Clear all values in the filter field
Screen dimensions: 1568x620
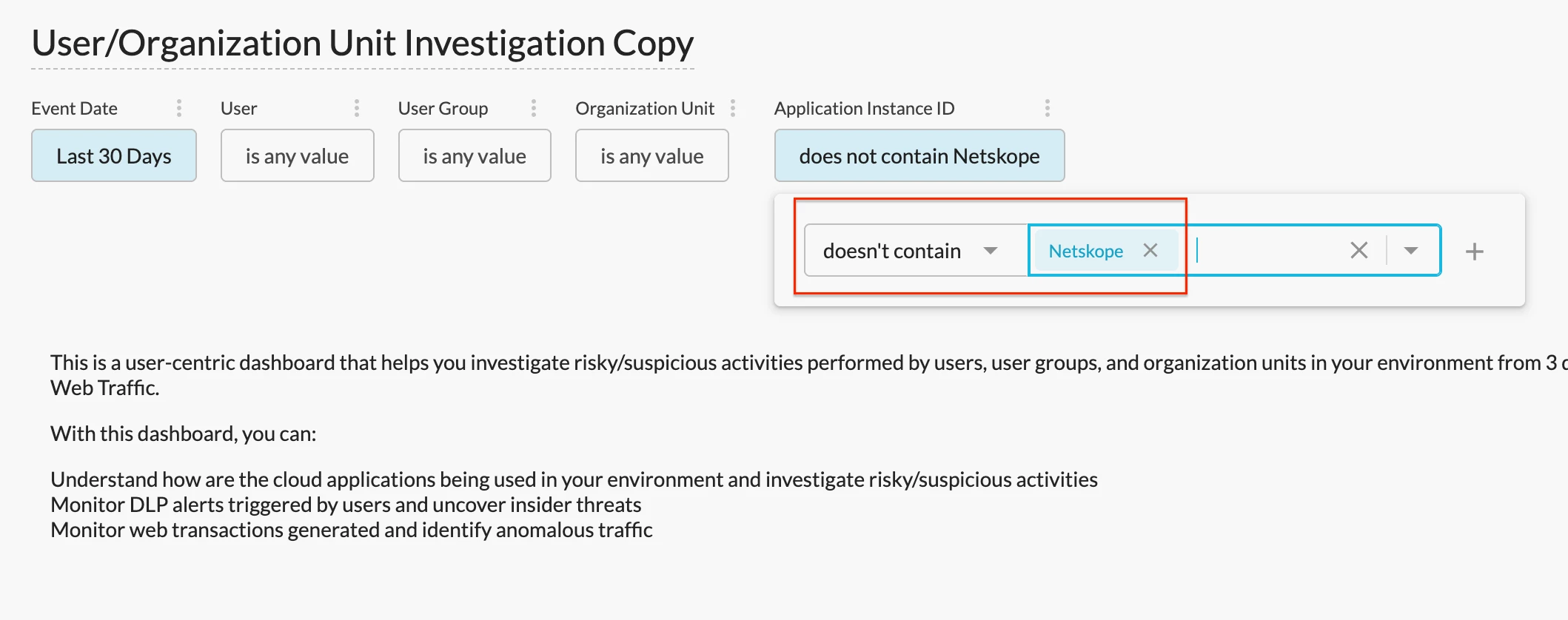pyautogui.click(x=1359, y=251)
